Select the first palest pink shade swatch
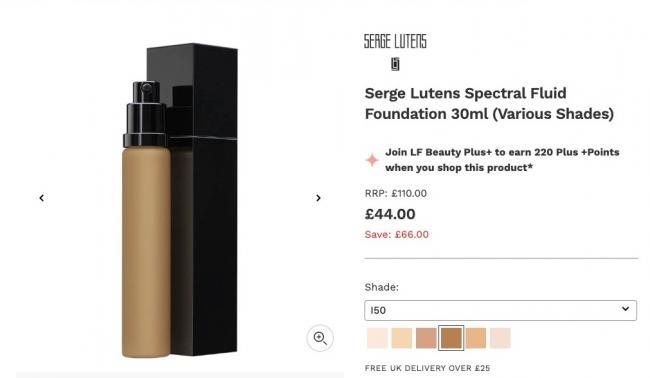650x378 pixels. (x=377, y=338)
